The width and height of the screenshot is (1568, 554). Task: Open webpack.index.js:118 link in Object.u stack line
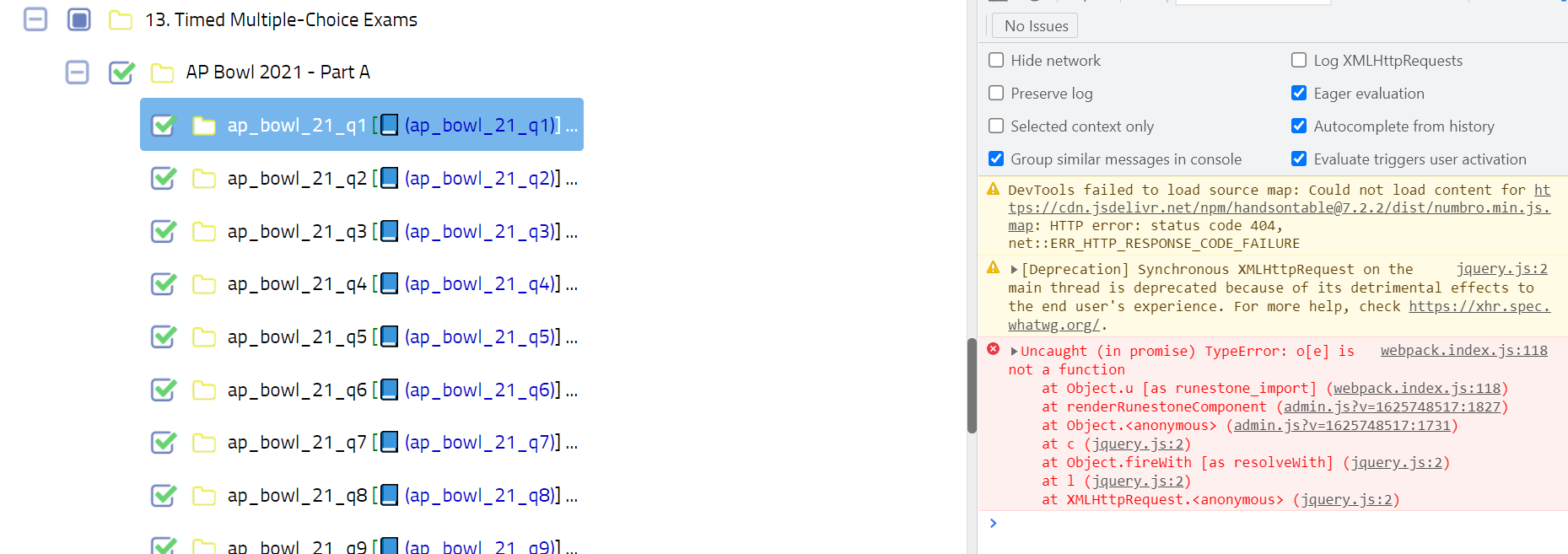pos(1417,389)
